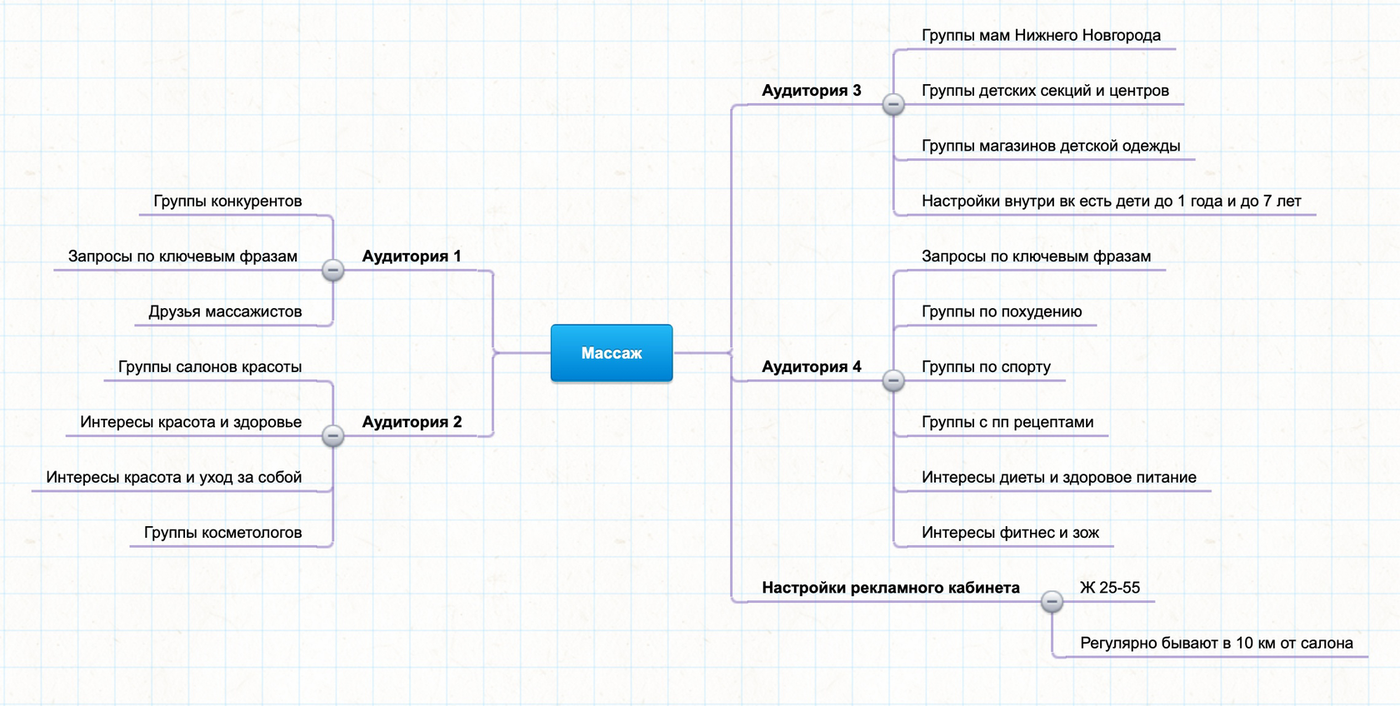
Task: Select the Аудитория 1 topic
Action: [412, 256]
